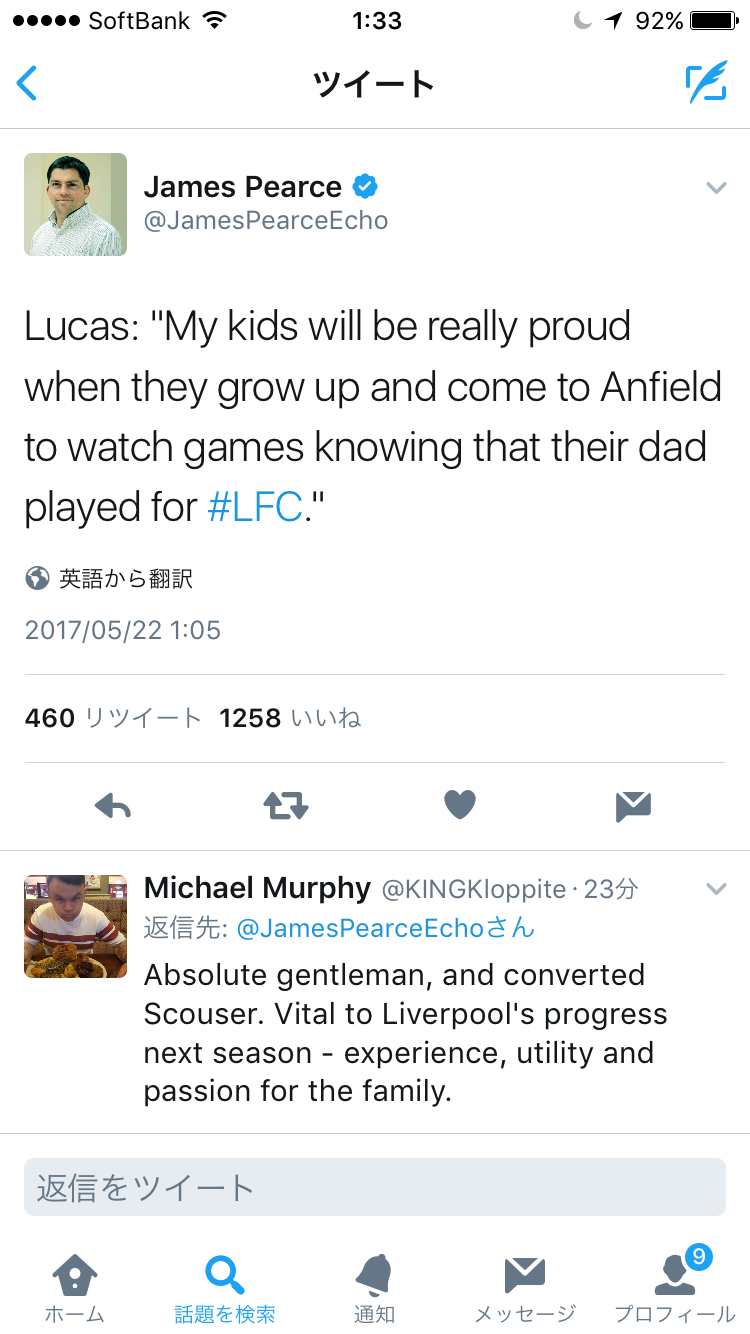Tap the #LFC hashtag link
The image size is (750, 1334).
pos(254,507)
